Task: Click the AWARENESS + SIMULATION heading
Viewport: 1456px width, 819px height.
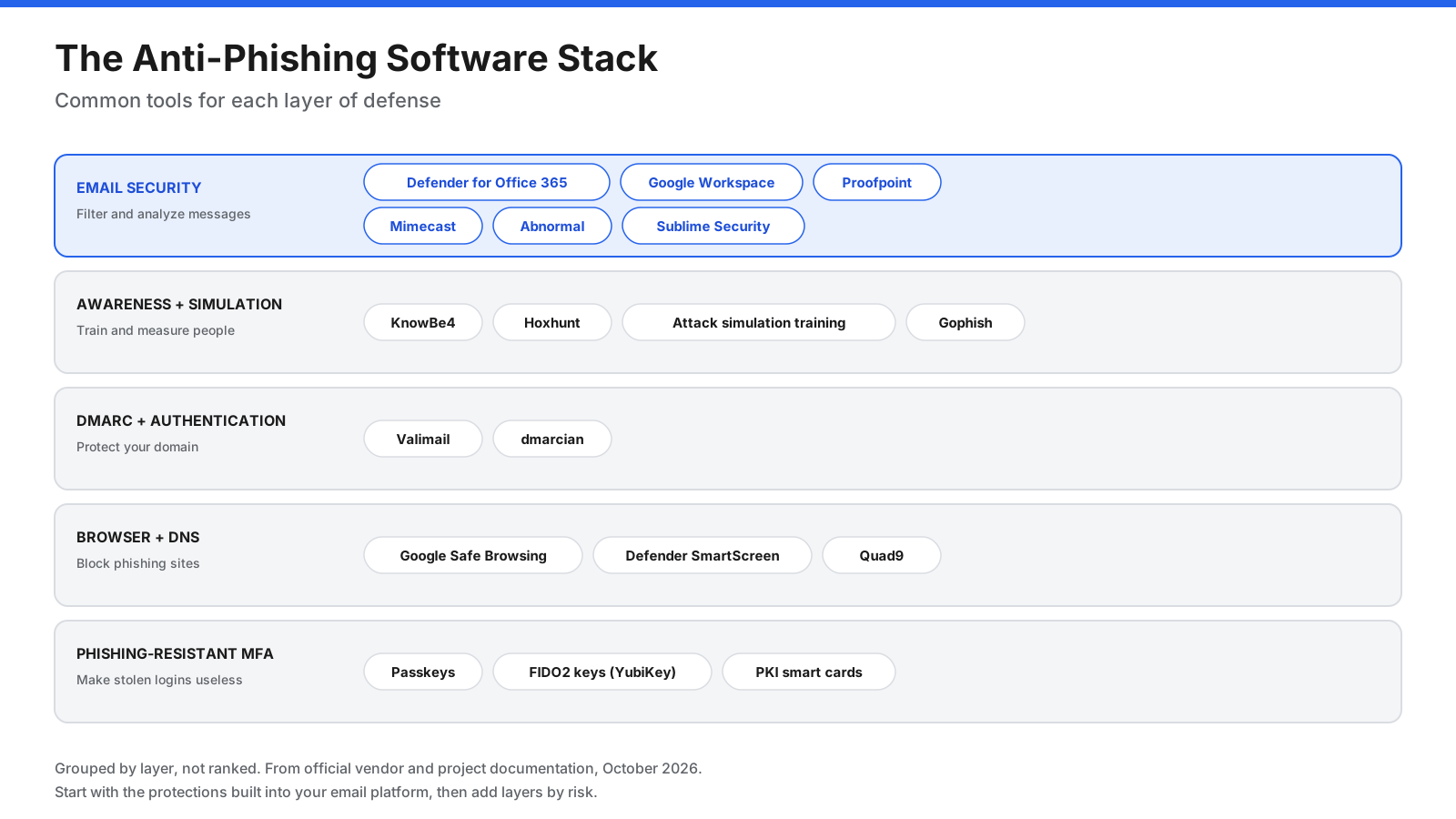Action: [x=179, y=304]
